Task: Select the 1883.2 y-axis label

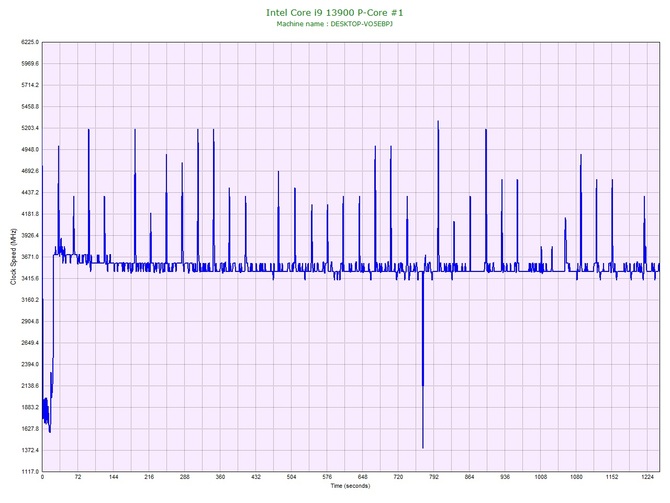Action: click(x=30, y=407)
